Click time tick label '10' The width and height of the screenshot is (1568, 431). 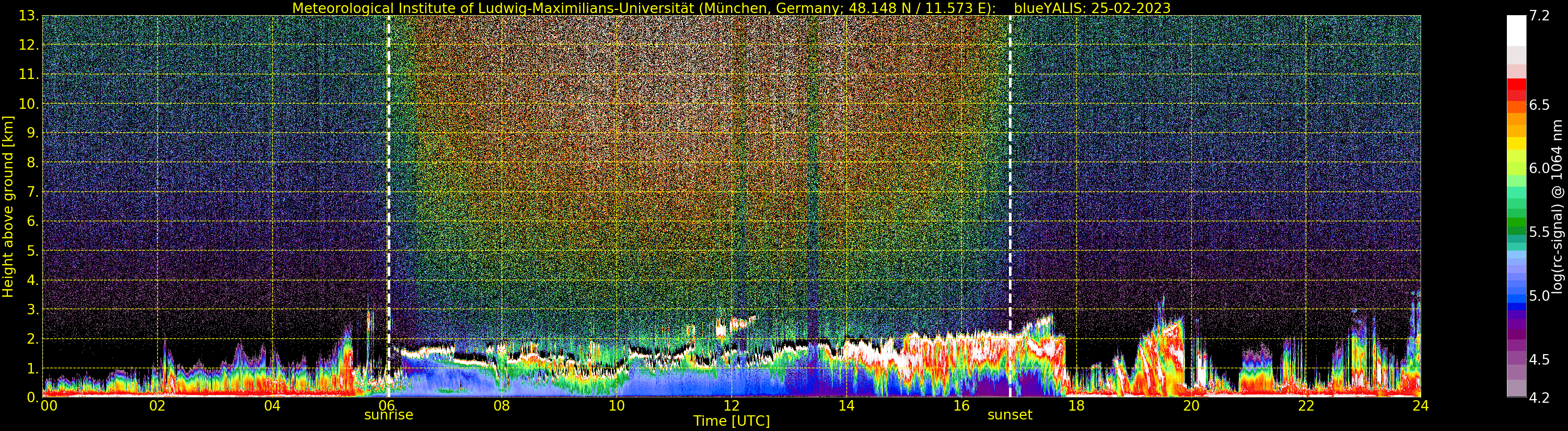617,406
